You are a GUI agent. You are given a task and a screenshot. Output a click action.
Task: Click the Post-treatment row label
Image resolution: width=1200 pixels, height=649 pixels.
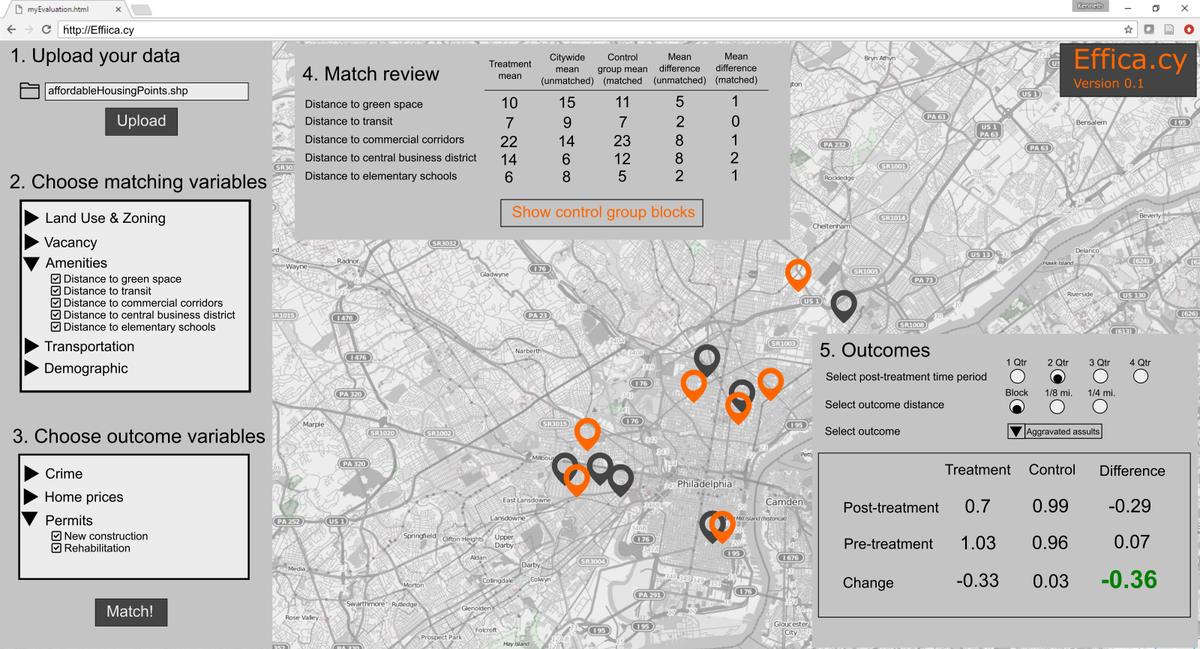891,508
